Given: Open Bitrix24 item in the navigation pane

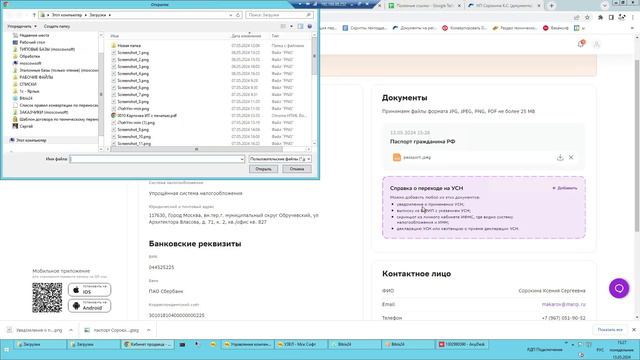Looking at the screenshot, I should coord(26,98).
